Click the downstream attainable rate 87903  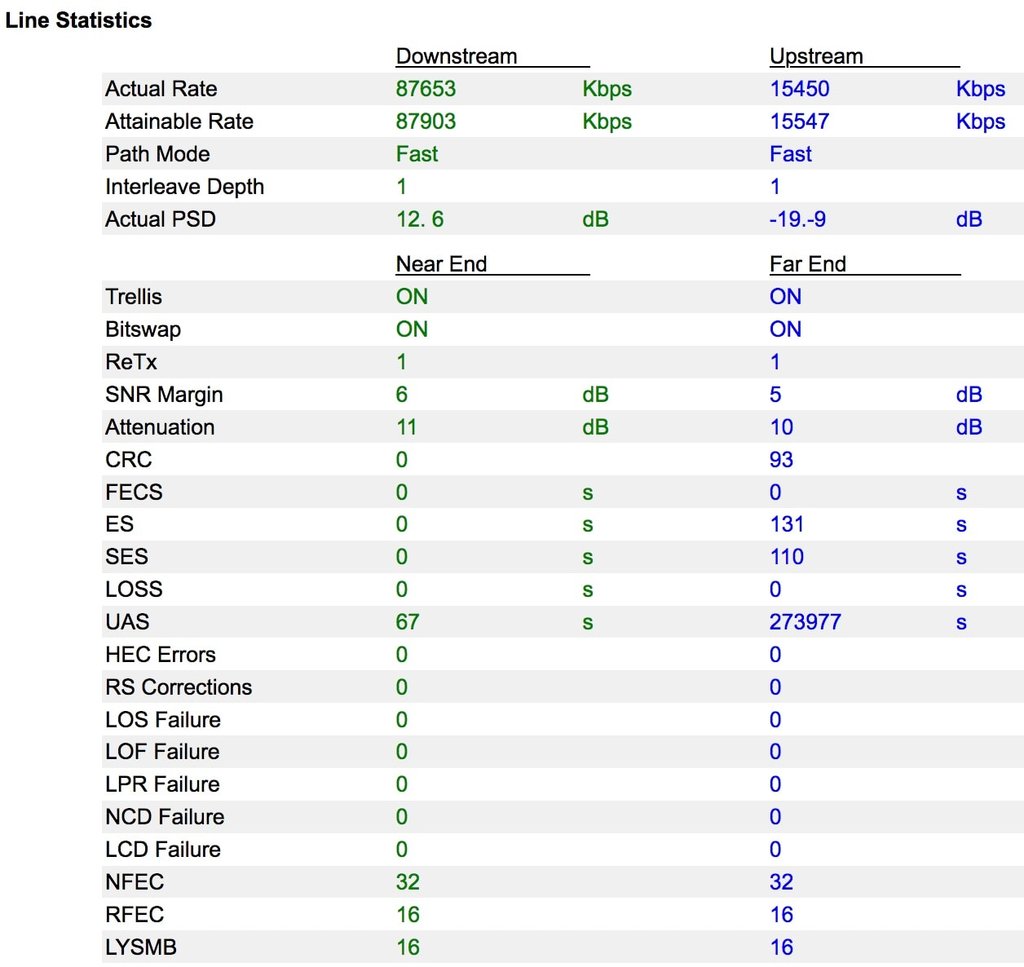coord(425,121)
